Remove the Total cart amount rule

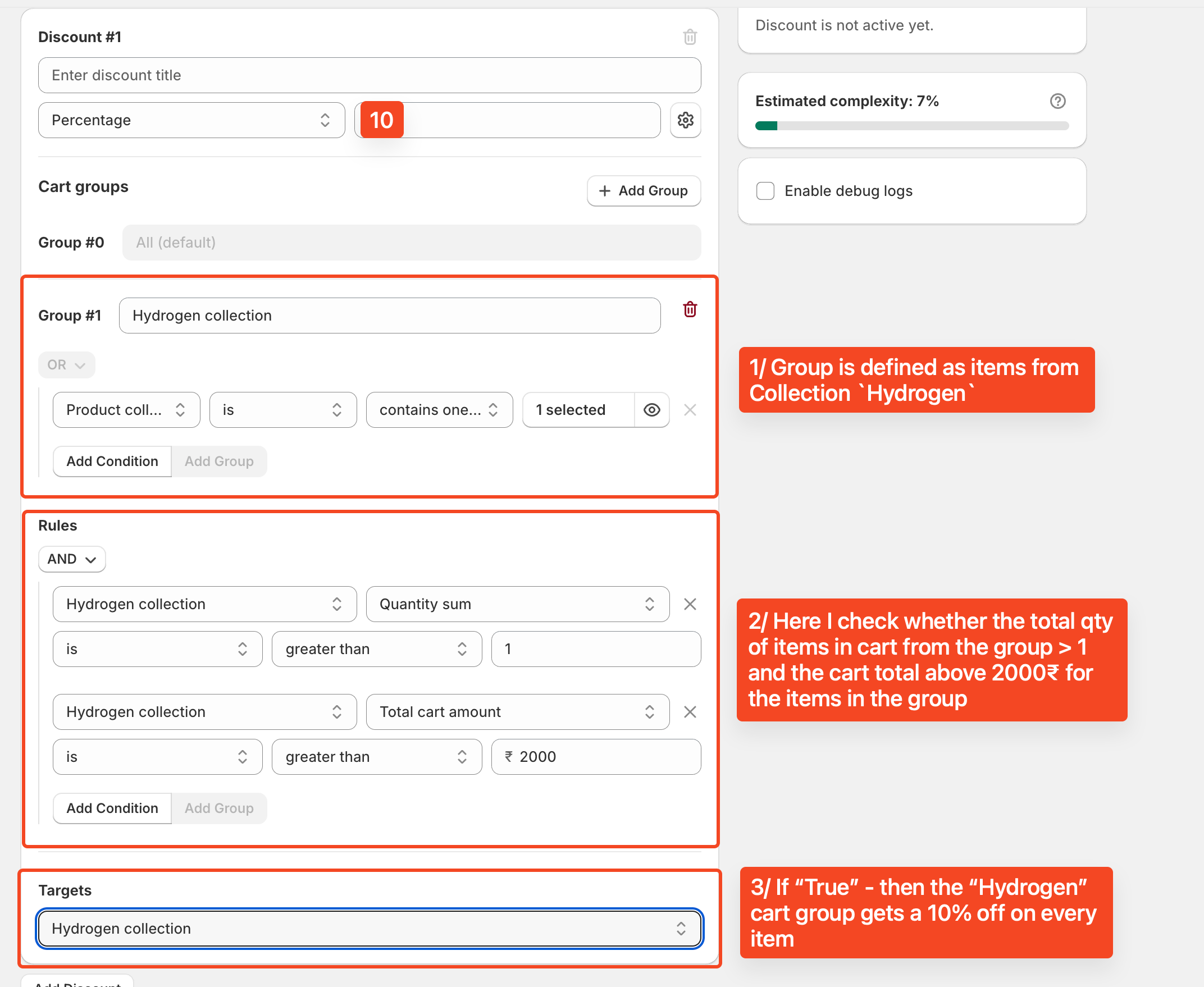(690, 712)
